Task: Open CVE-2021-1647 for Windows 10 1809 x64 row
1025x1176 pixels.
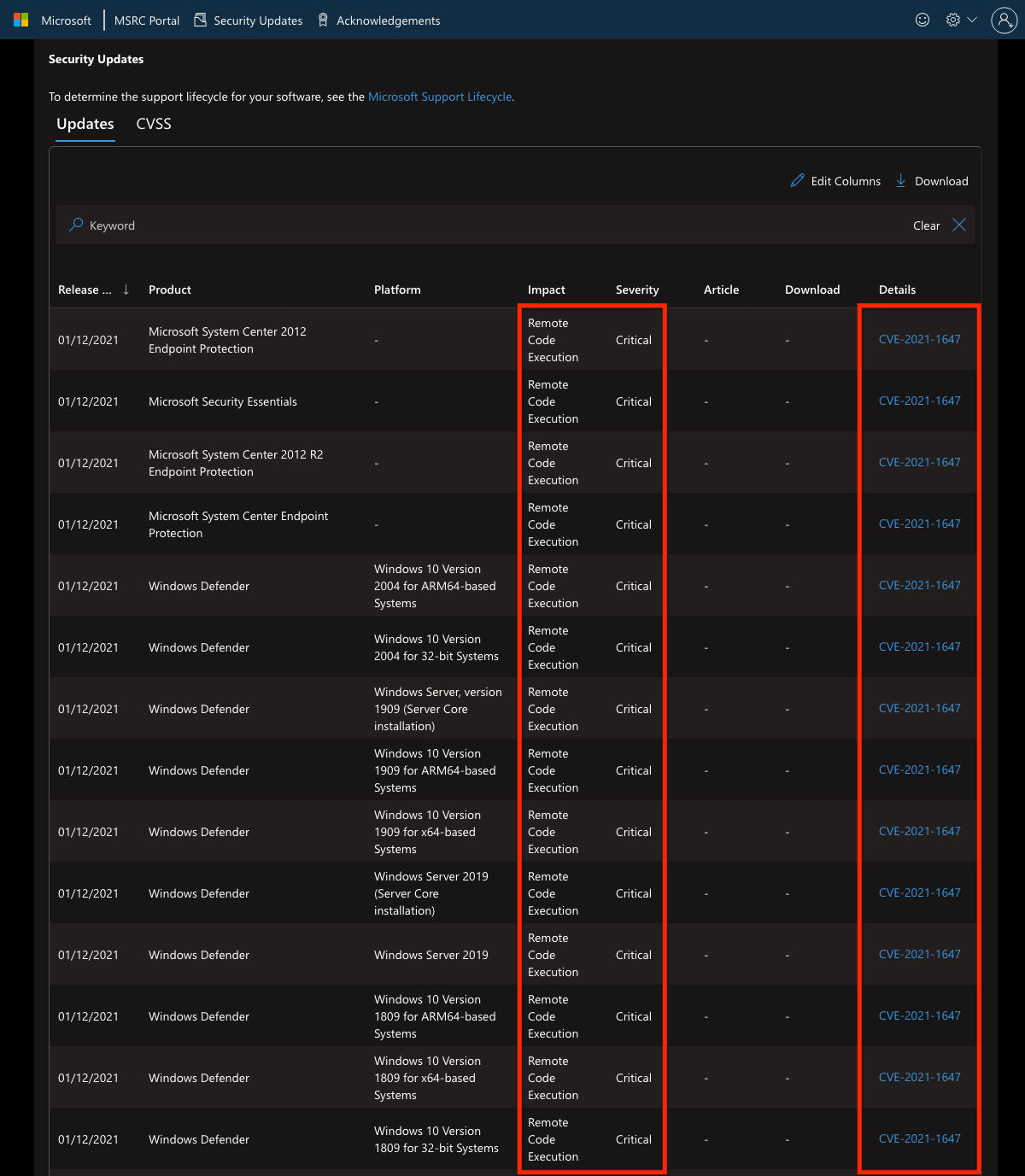Action: click(x=920, y=1077)
